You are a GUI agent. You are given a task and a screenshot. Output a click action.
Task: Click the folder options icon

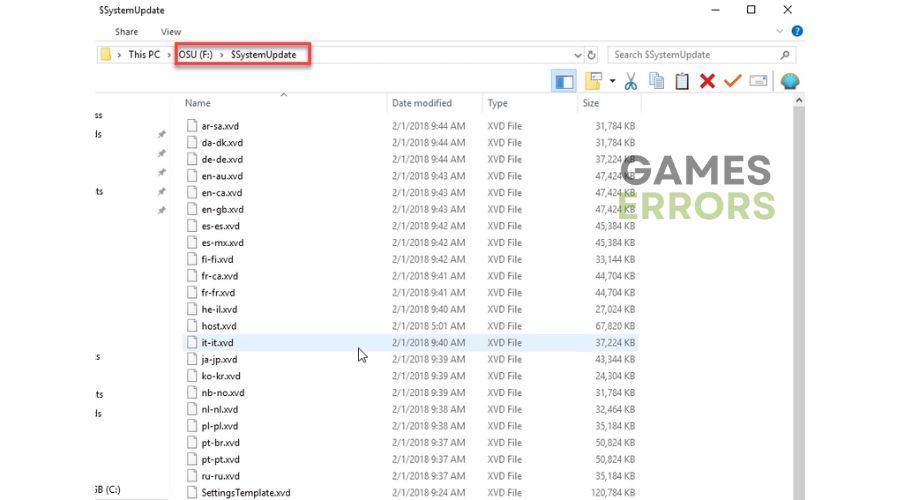click(593, 81)
